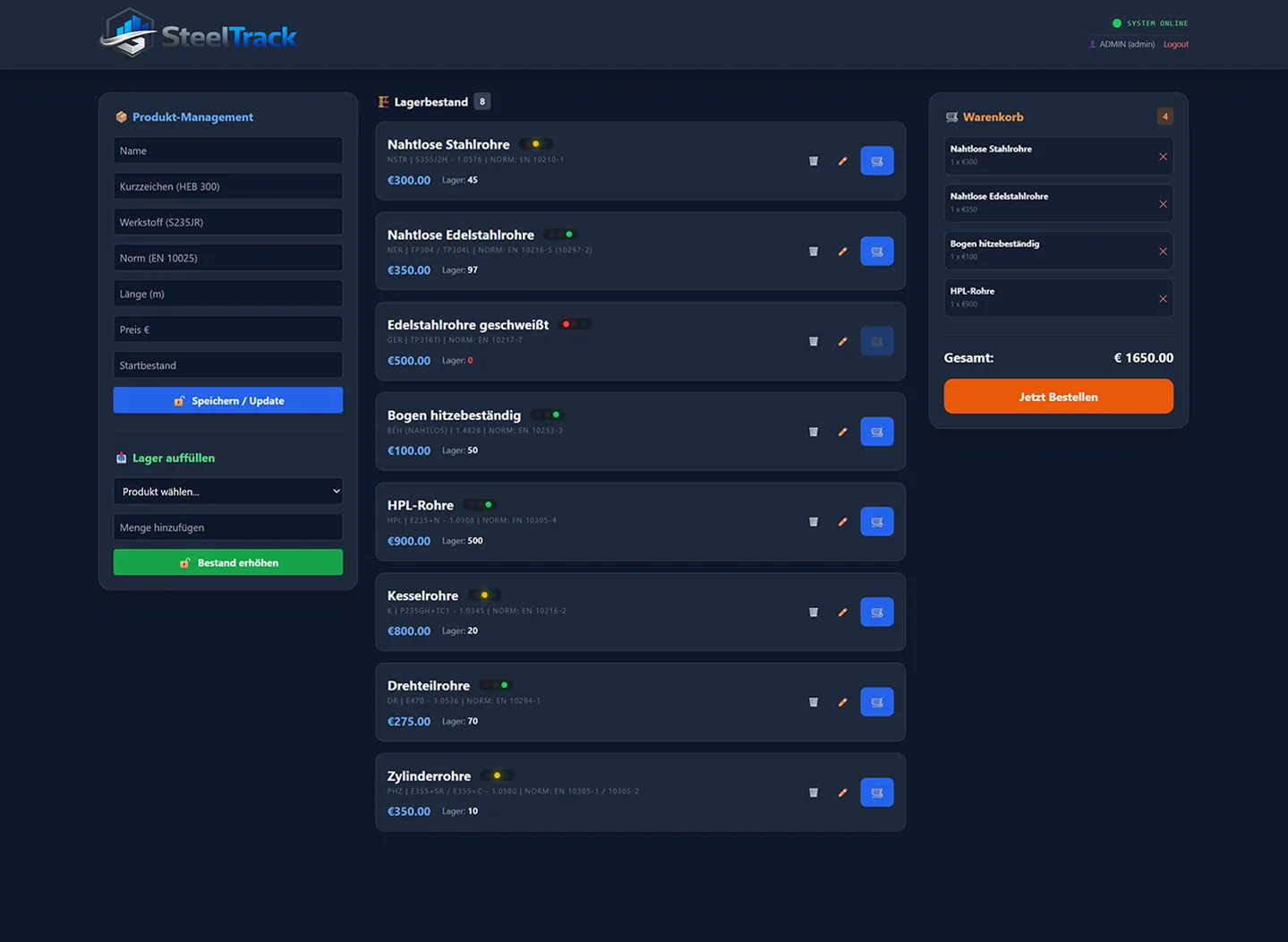
Task: Edit Kesselrohre using the pencil icon
Action: point(841,612)
